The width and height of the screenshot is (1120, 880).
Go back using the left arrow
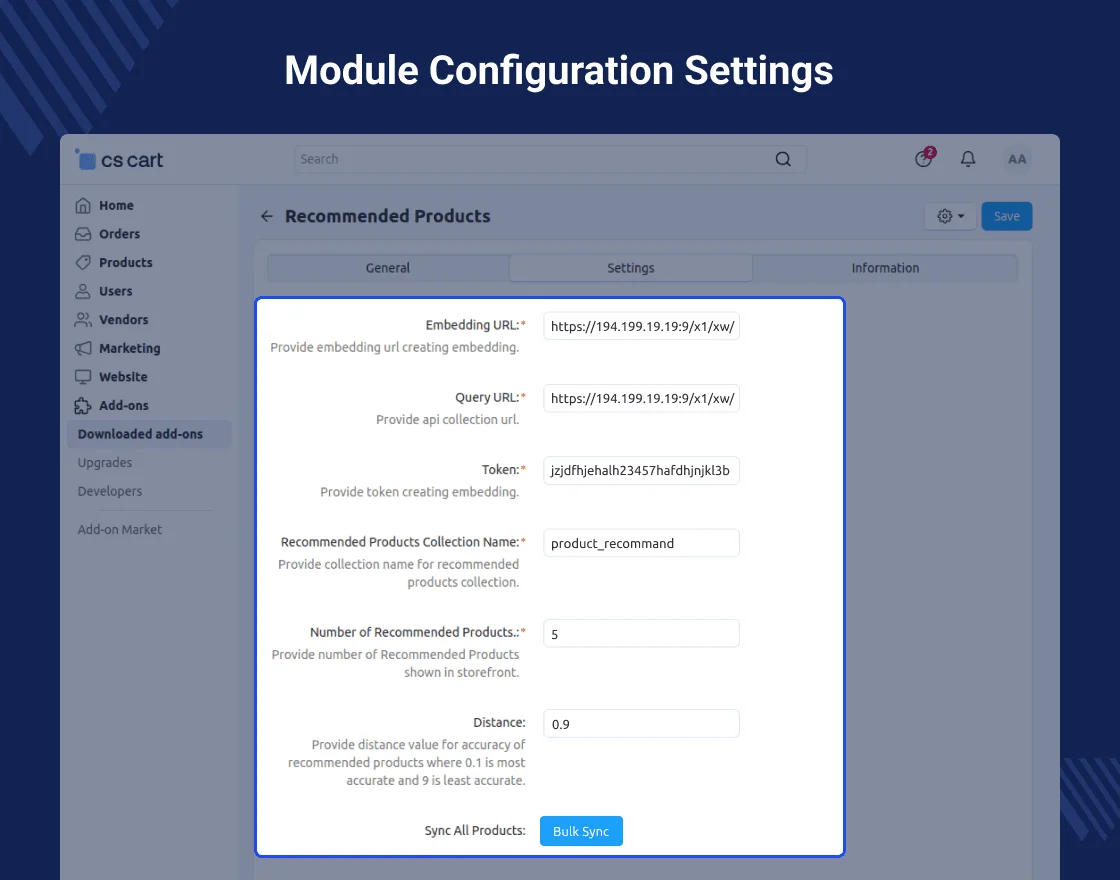(x=267, y=216)
